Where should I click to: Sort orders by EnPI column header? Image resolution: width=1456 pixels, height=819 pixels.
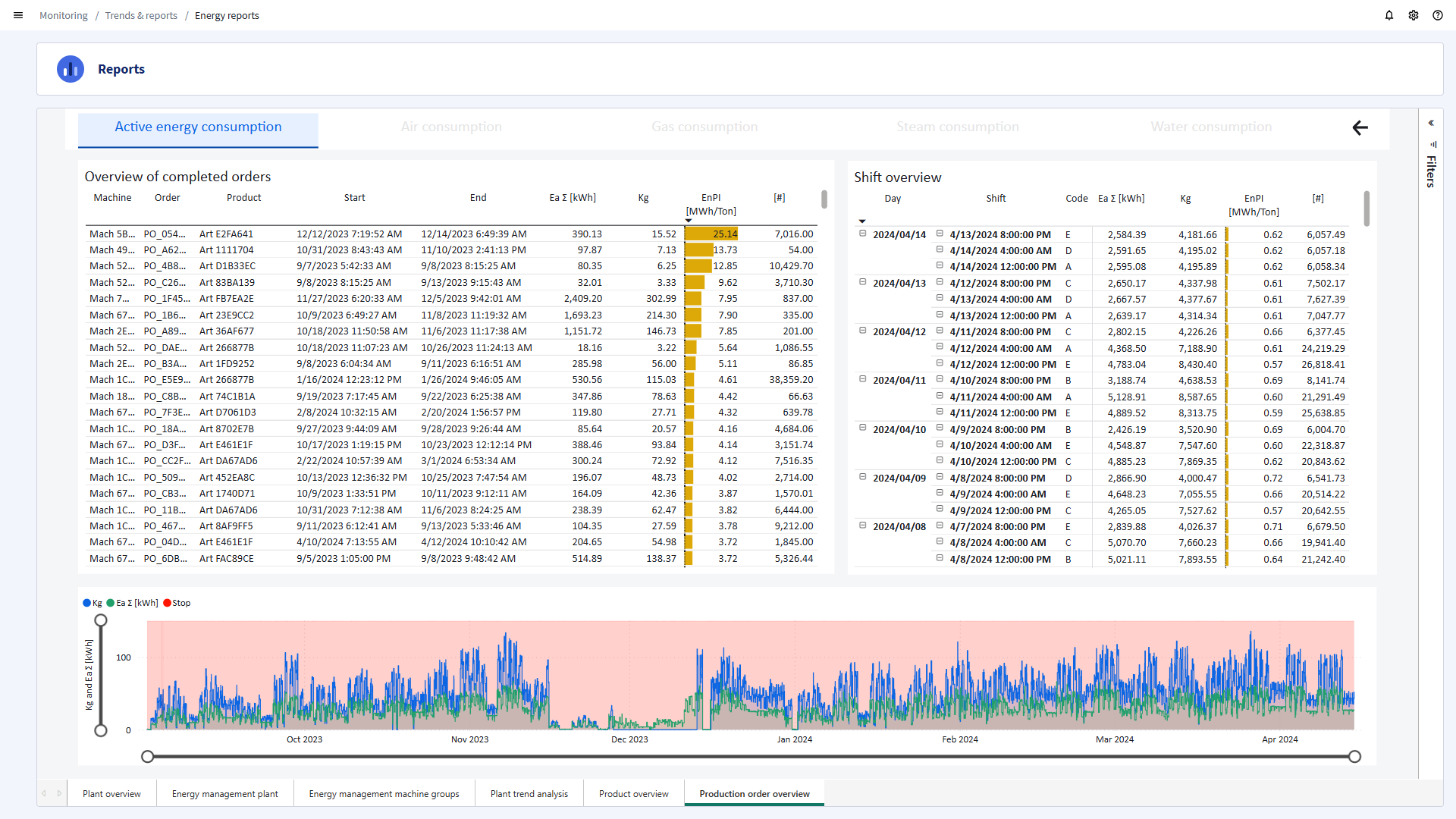coord(711,198)
